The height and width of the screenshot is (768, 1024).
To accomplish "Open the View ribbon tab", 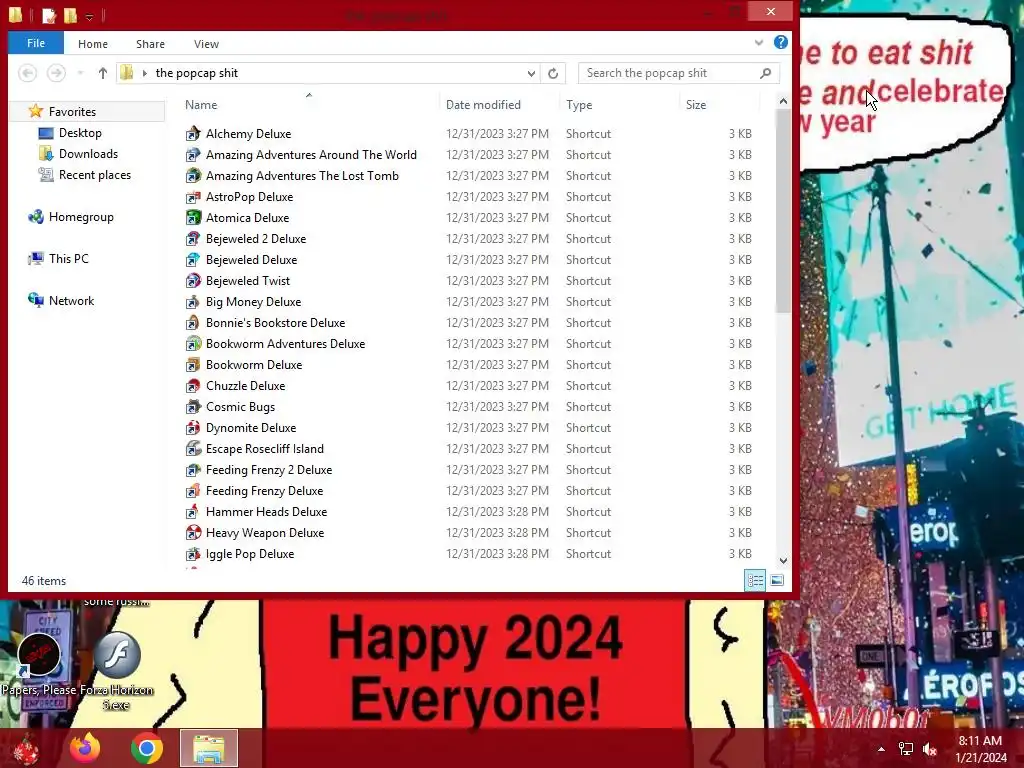I will (x=206, y=44).
